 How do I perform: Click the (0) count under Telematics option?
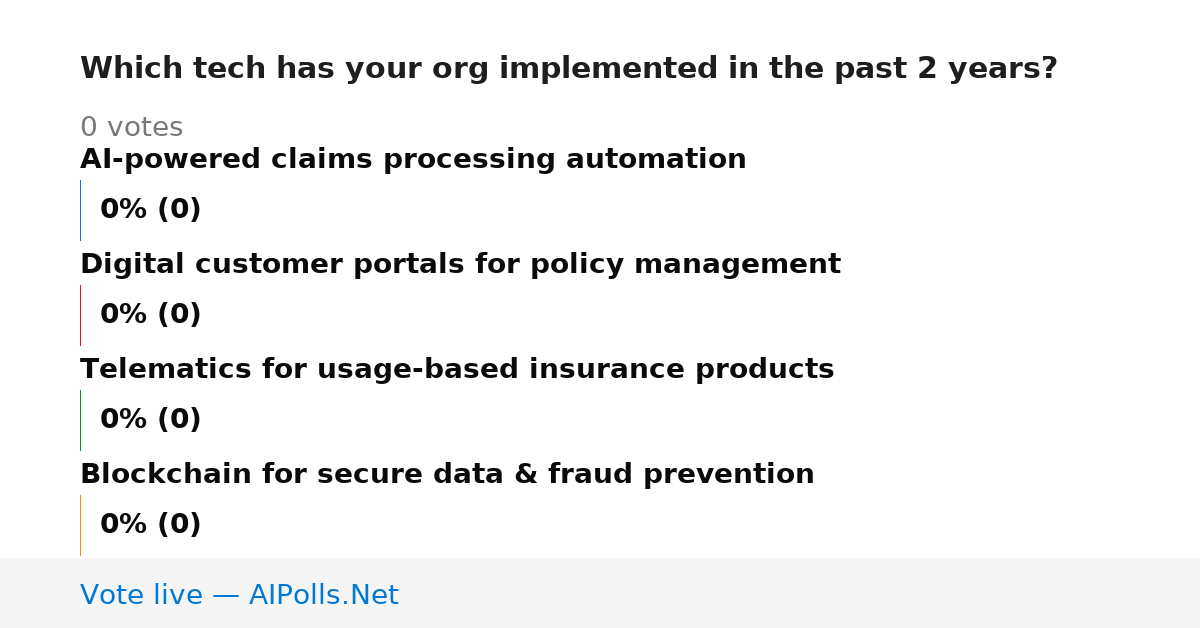(179, 420)
